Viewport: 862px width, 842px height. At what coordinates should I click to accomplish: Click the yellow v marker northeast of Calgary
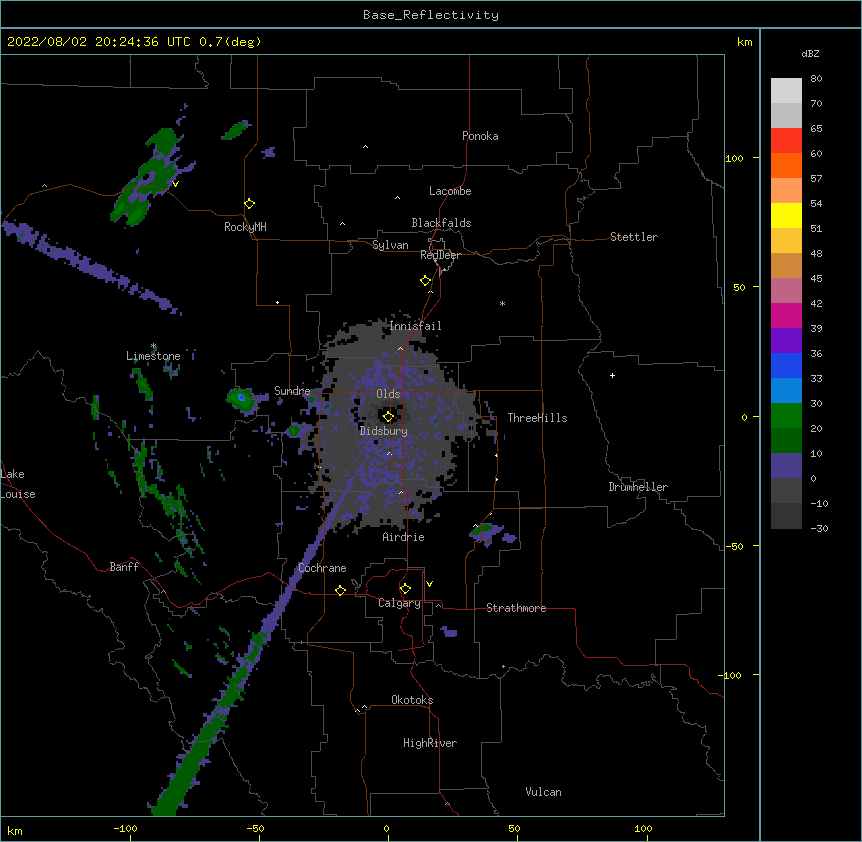(x=429, y=584)
